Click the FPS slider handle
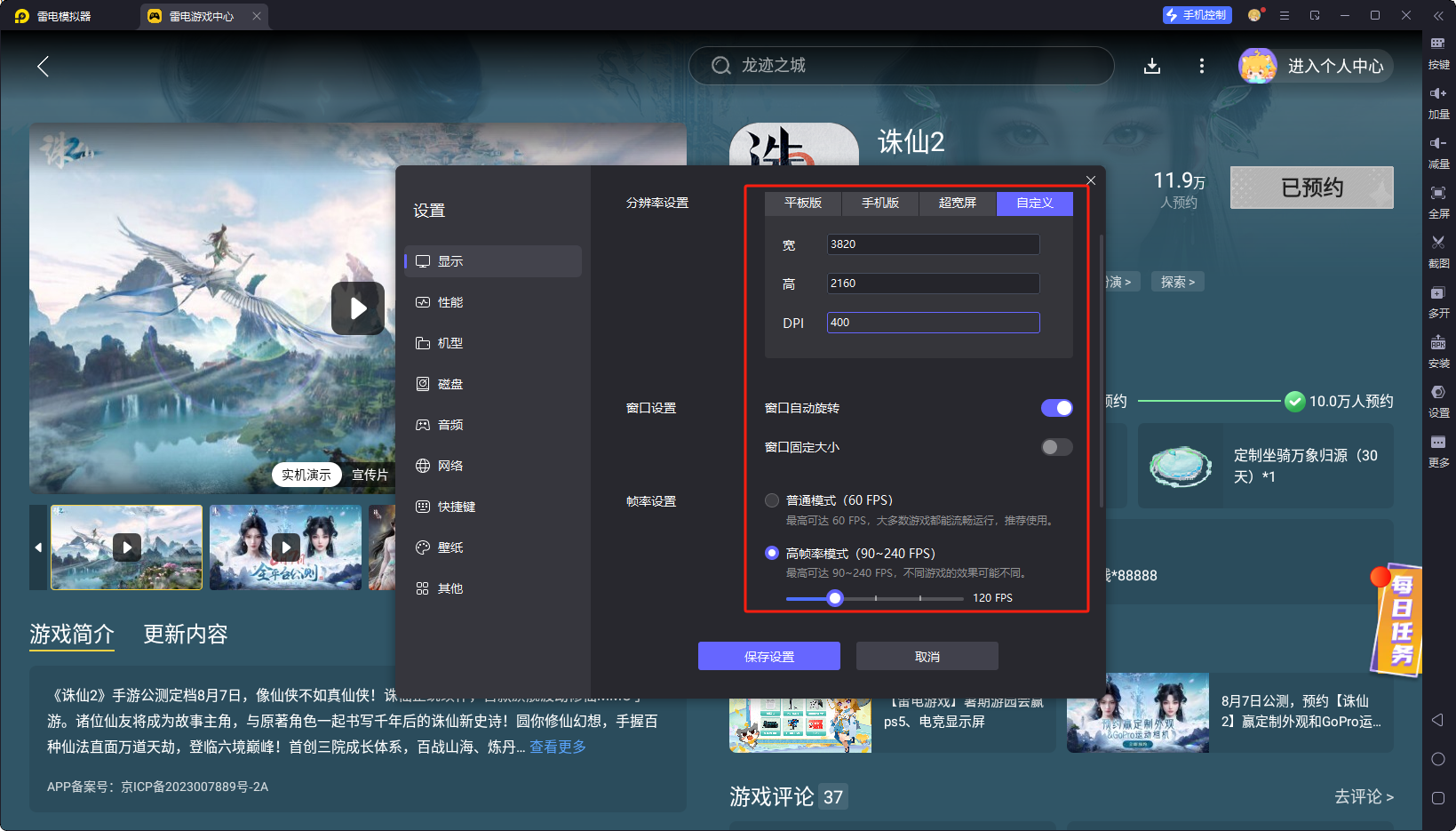This screenshot has height=831, width=1456. [834, 598]
